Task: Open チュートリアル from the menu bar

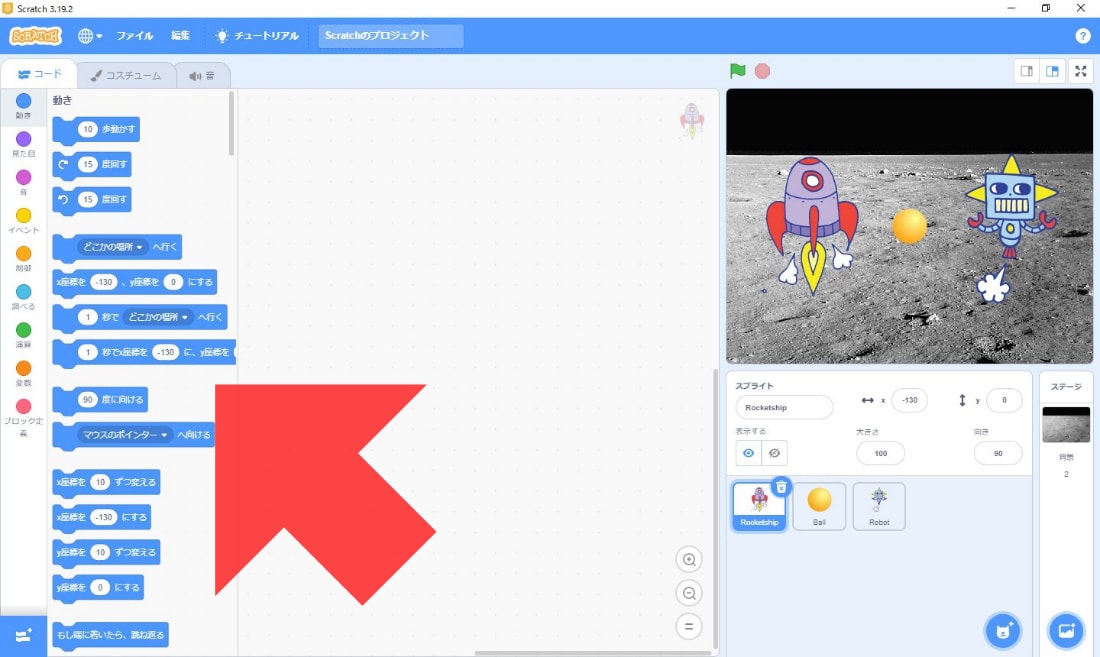Action: tap(257, 36)
